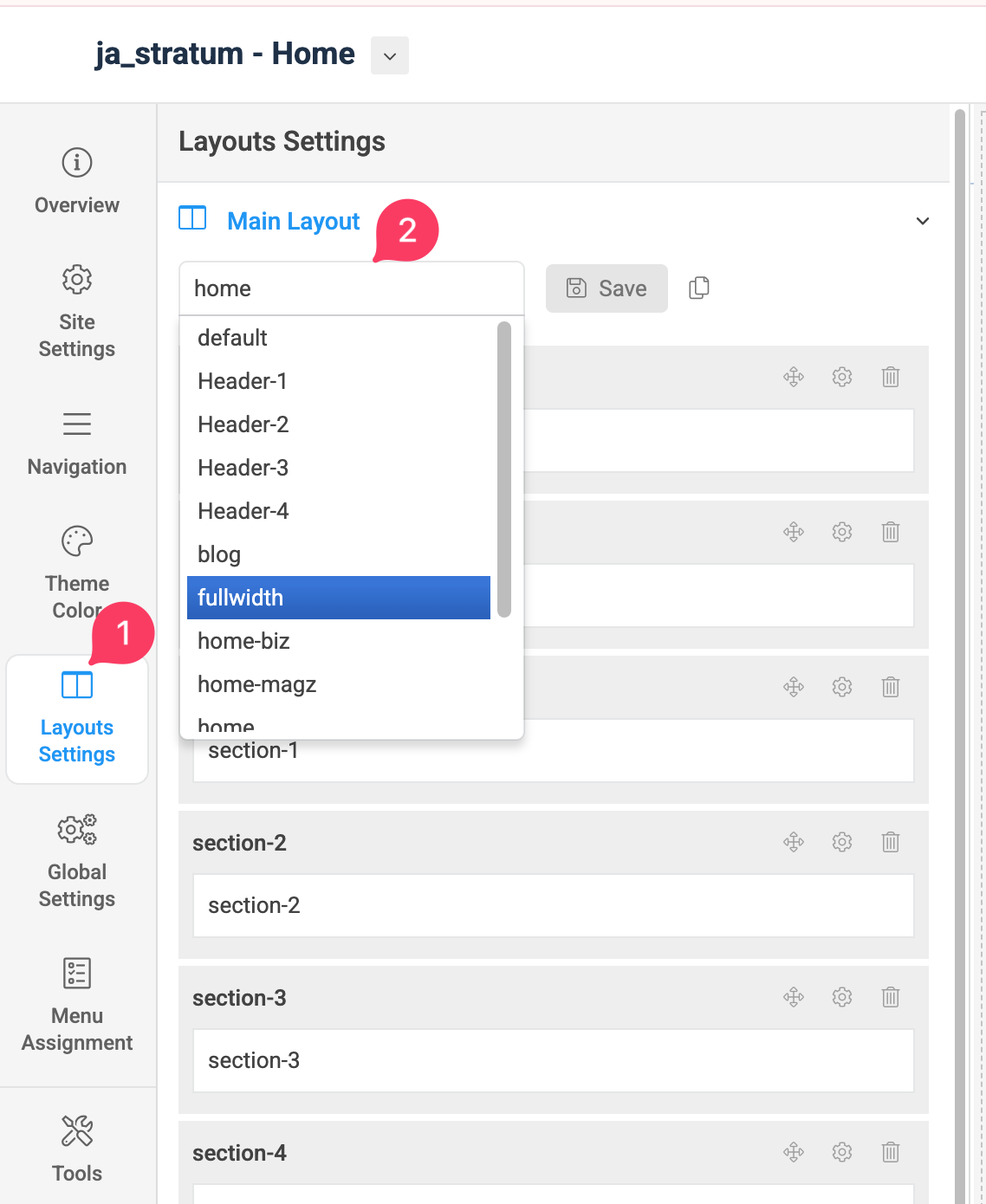Click the Main Layout heading link

293,222
